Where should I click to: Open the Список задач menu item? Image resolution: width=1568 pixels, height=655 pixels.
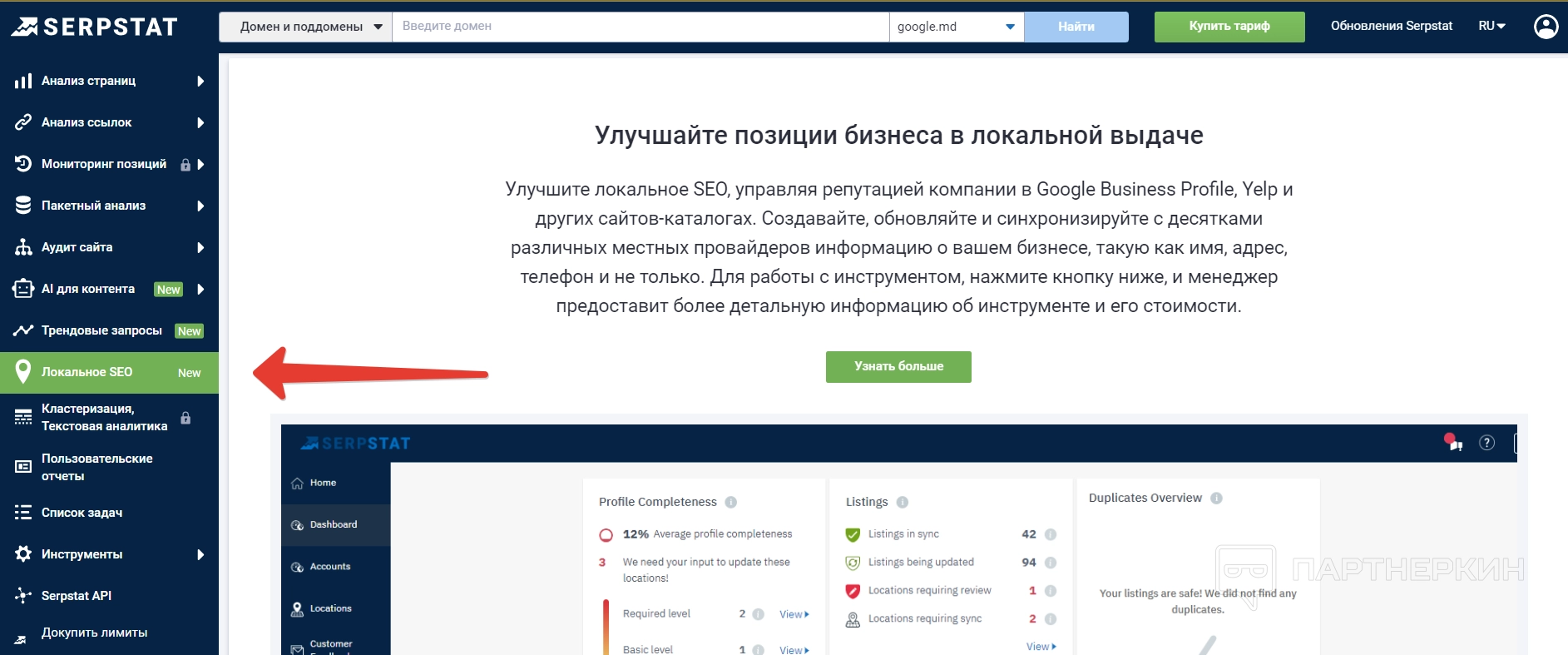tap(109, 513)
